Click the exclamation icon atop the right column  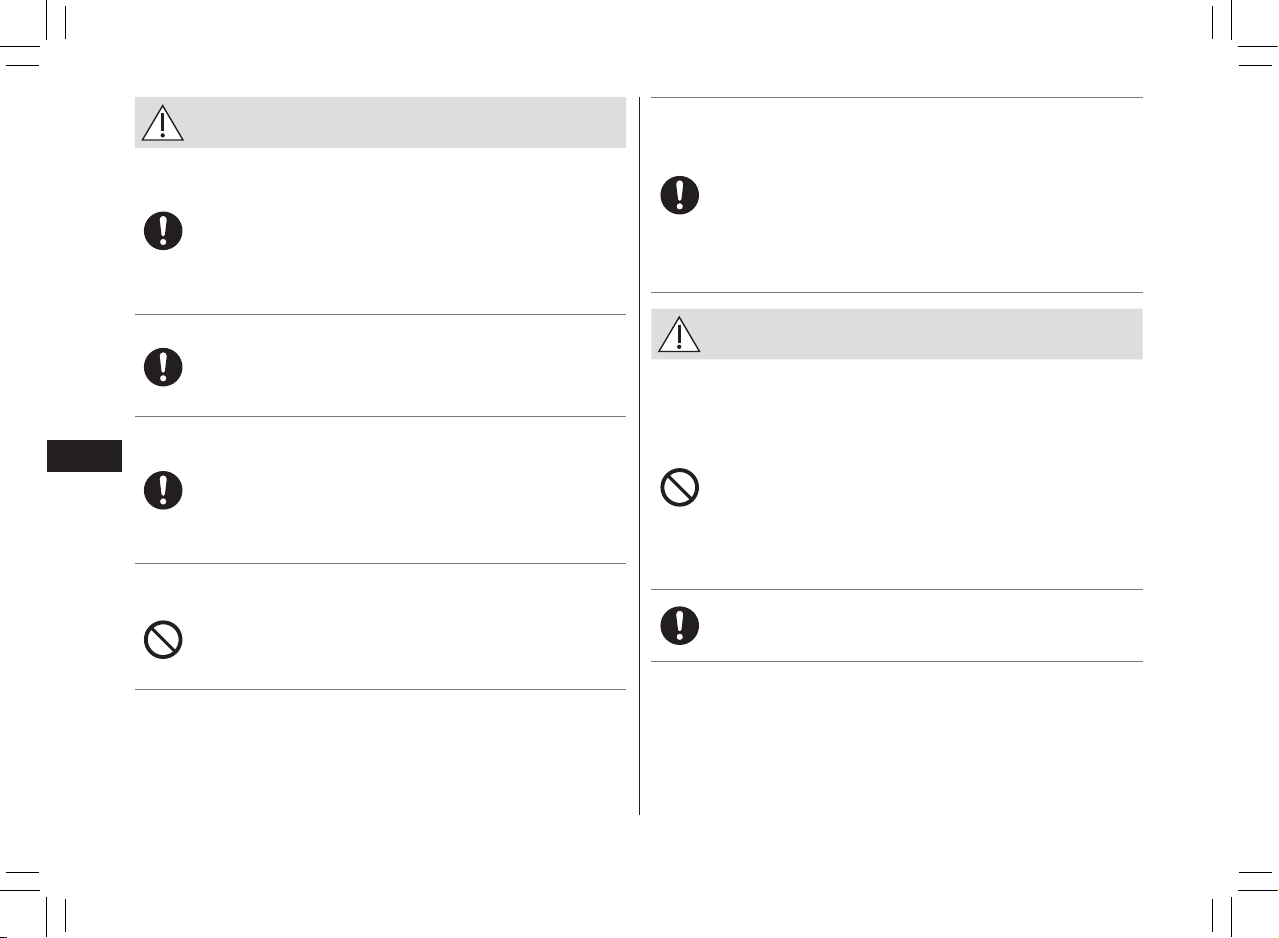(x=680, y=195)
